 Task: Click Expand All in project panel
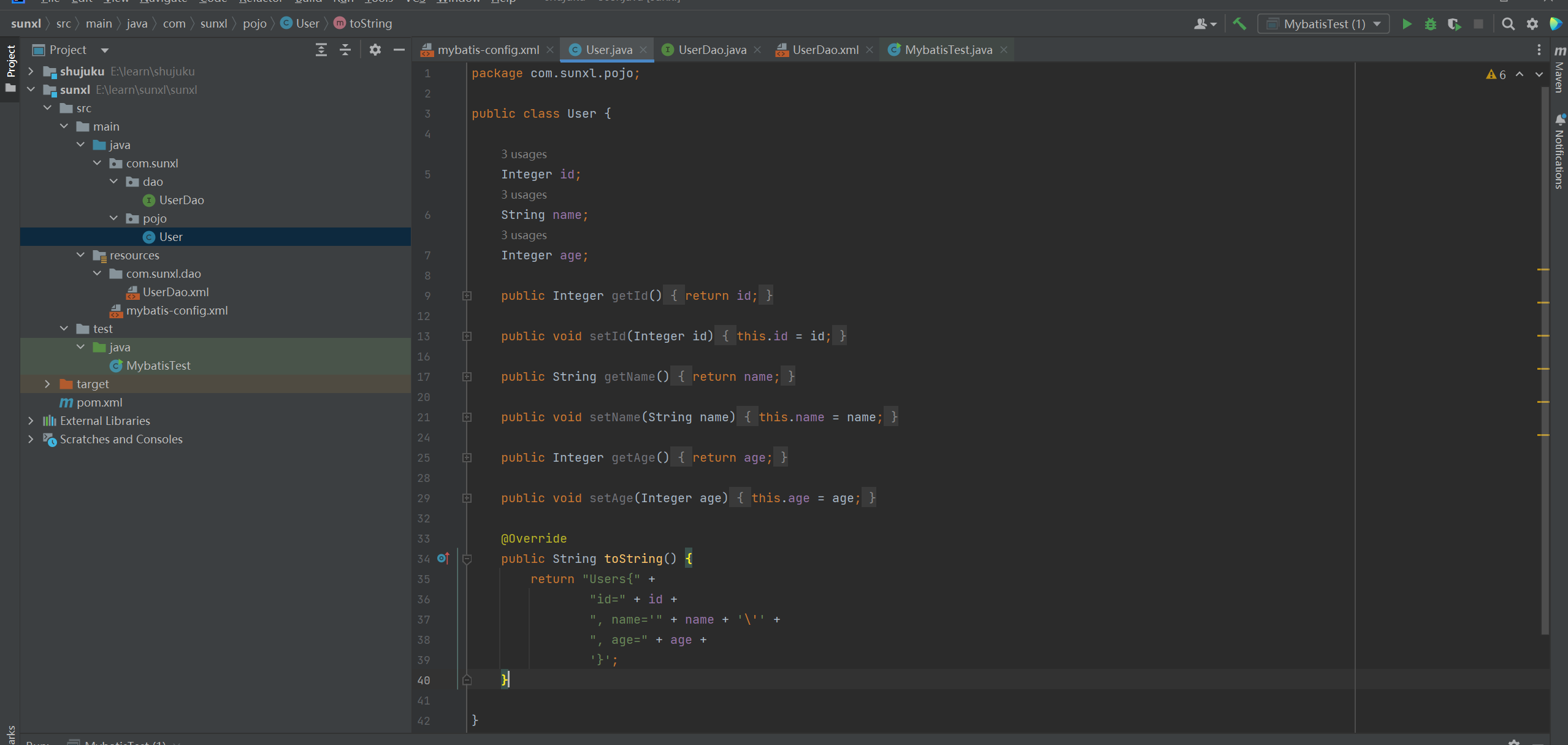point(321,50)
